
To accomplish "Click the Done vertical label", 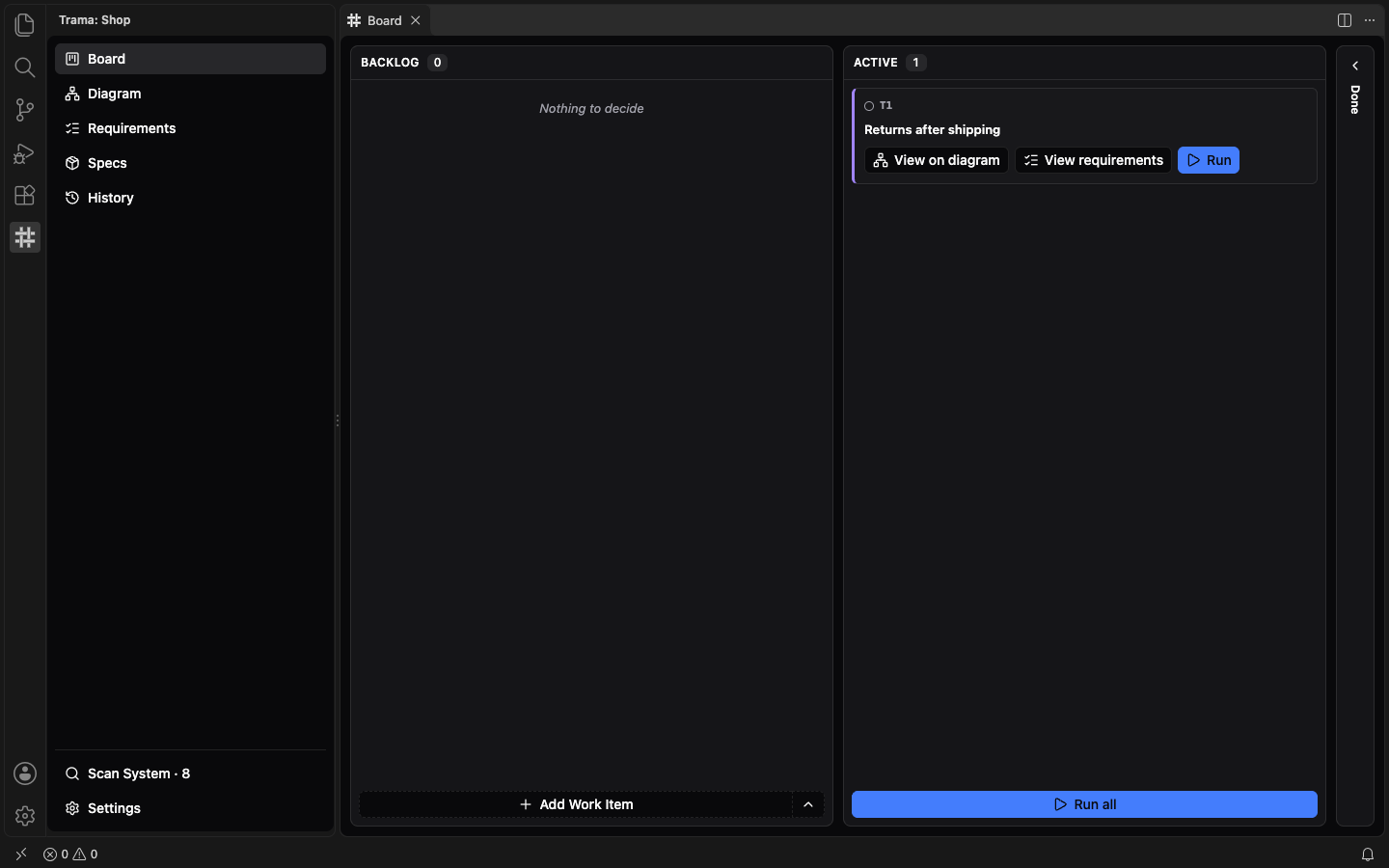I will point(1355,99).
